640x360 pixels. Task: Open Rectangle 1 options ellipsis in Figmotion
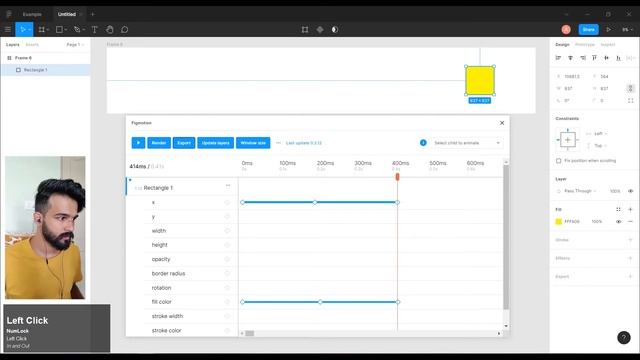coord(228,186)
